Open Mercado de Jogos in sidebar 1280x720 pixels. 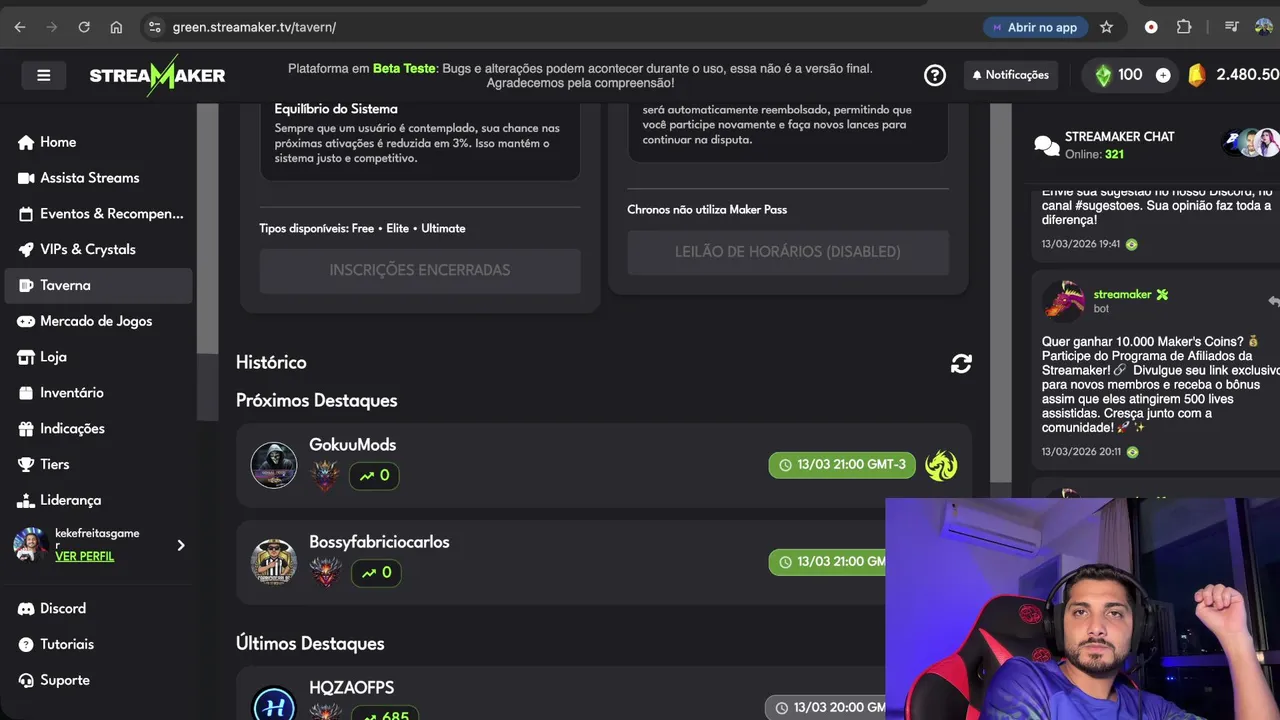point(98,321)
